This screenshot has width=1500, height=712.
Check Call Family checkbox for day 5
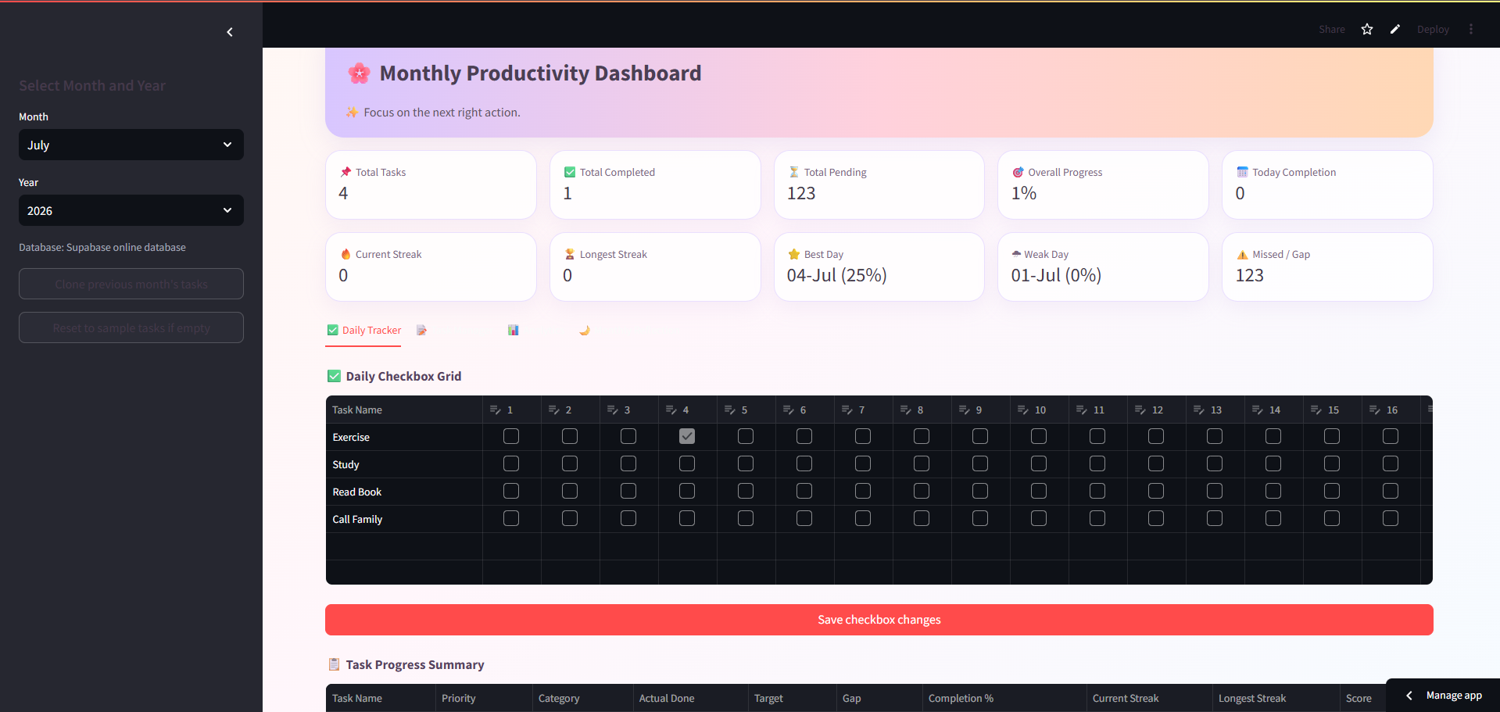point(745,518)
